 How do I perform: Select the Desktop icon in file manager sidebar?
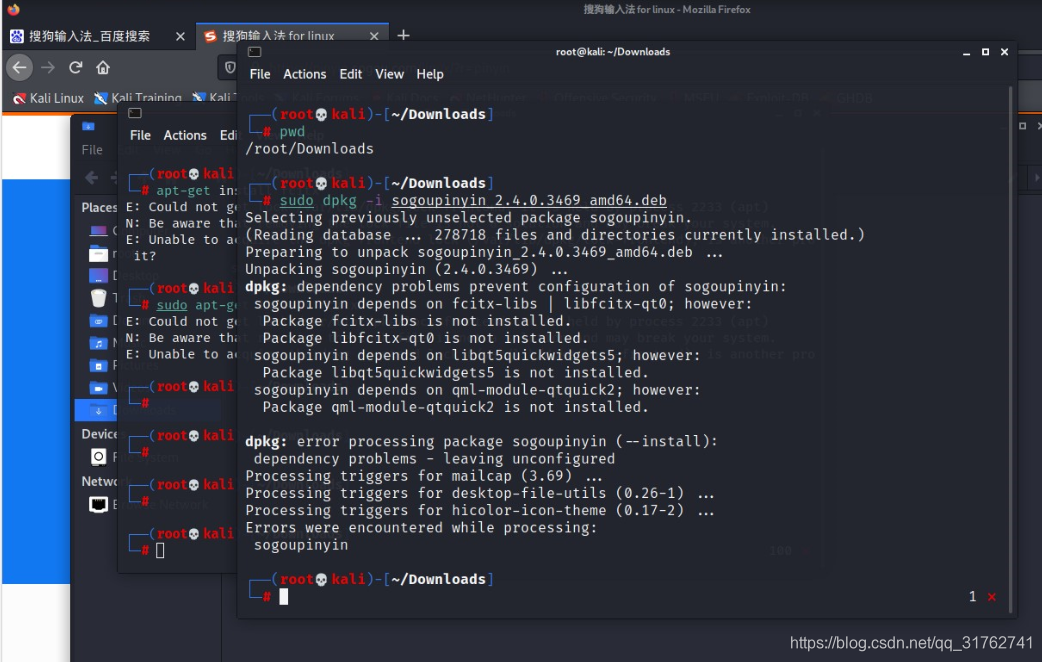(98, 275)
